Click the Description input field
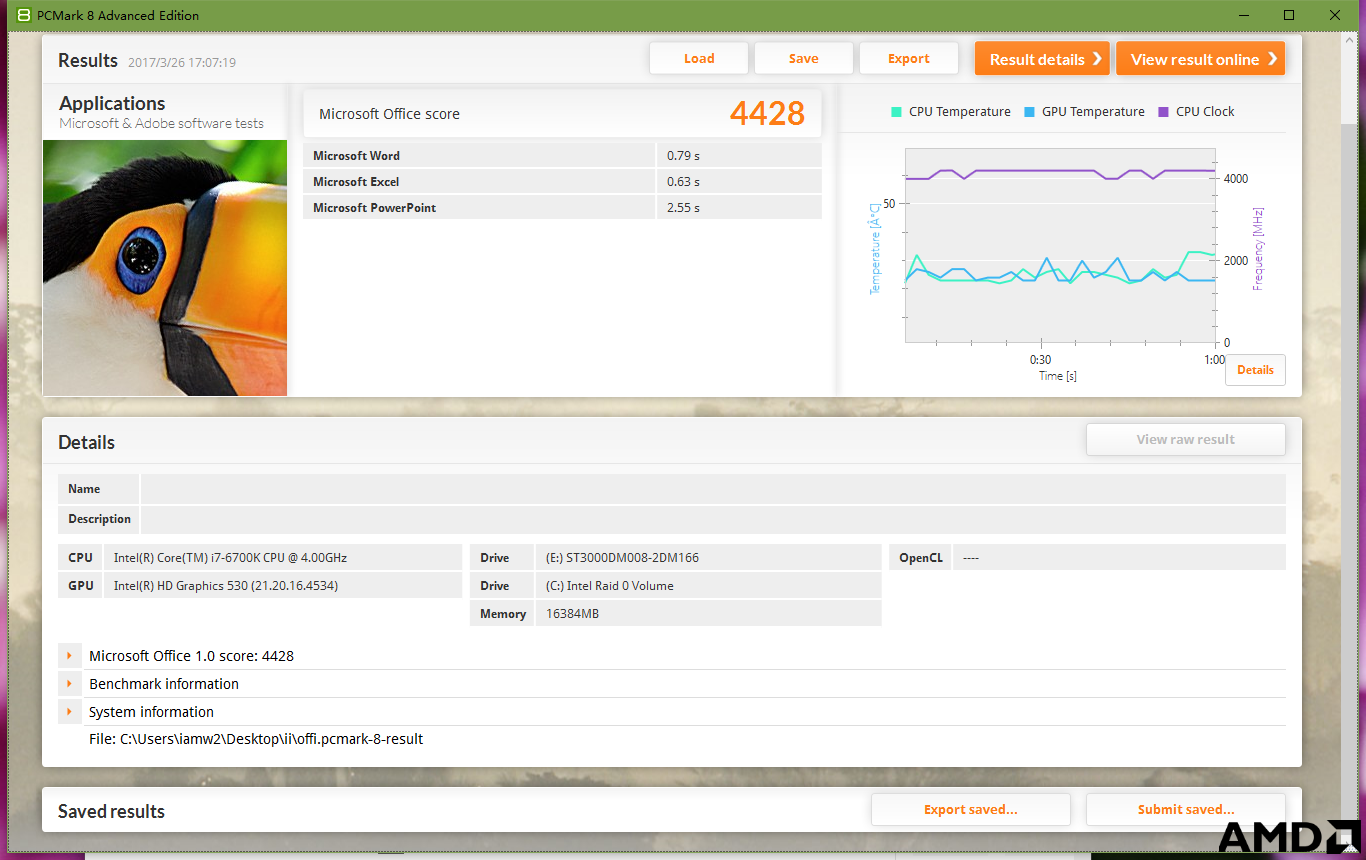This screenshot has height=860, width=1366. (713, 519)
